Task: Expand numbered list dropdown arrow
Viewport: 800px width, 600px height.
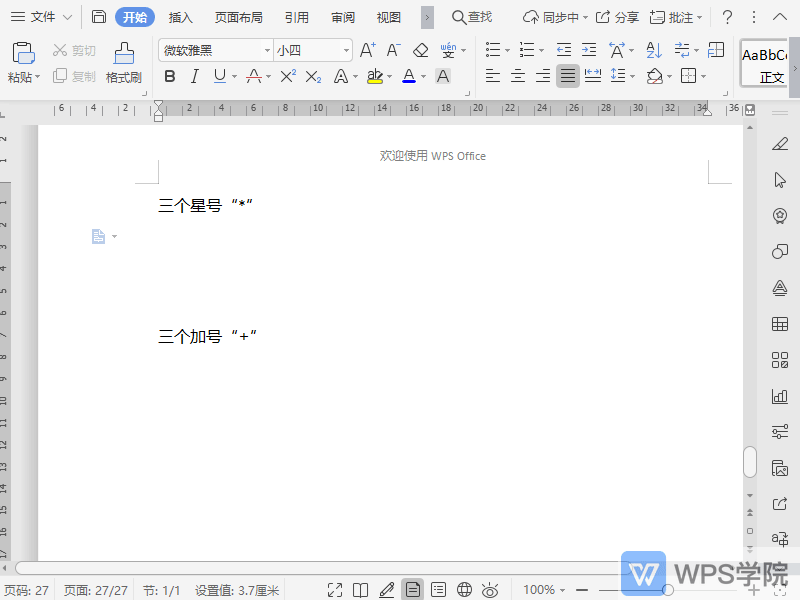Action: click(541, 51)
